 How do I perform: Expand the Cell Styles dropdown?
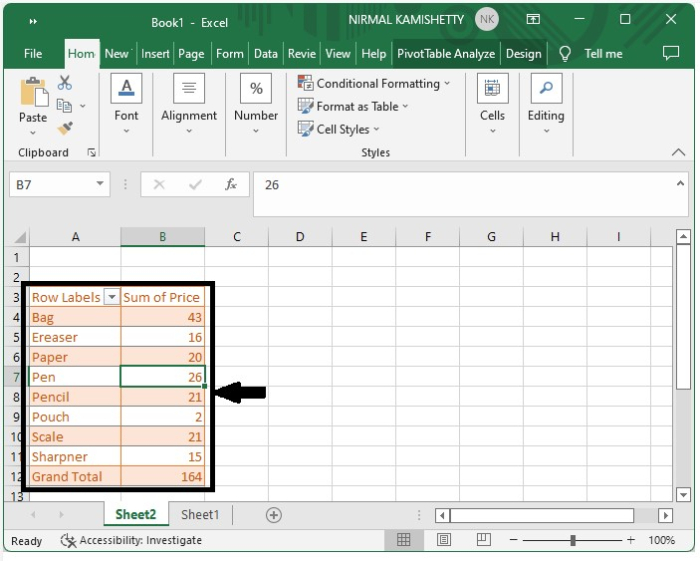click(x=376, y=129)
